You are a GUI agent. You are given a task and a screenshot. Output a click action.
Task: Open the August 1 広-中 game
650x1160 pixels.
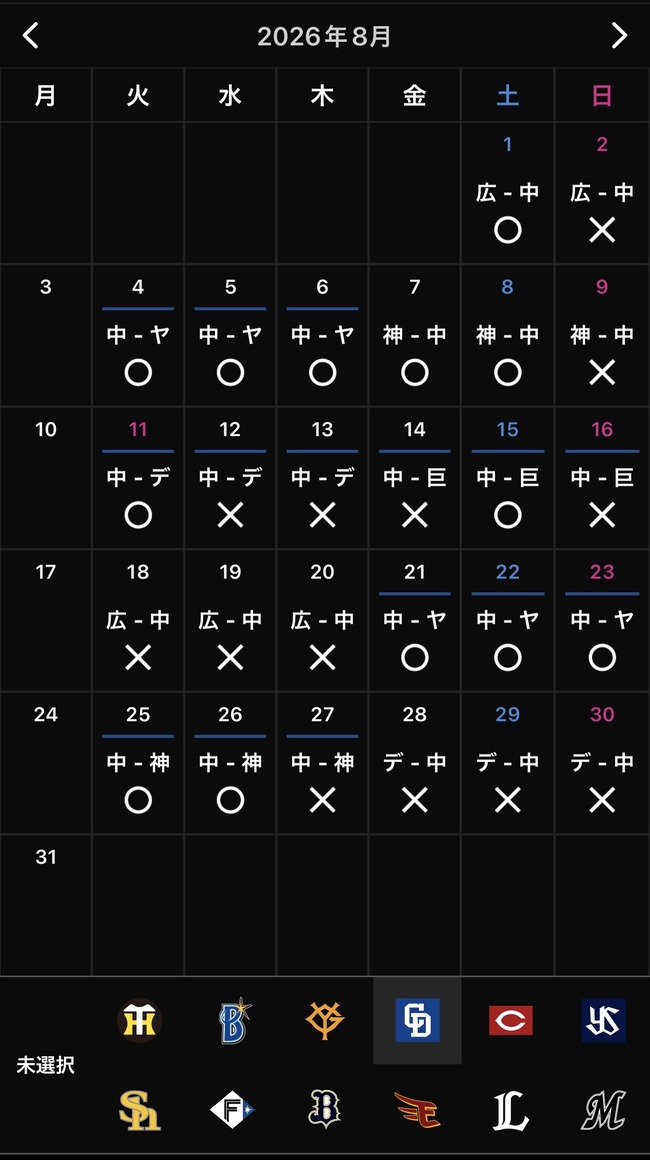click(x=507, y=193)
